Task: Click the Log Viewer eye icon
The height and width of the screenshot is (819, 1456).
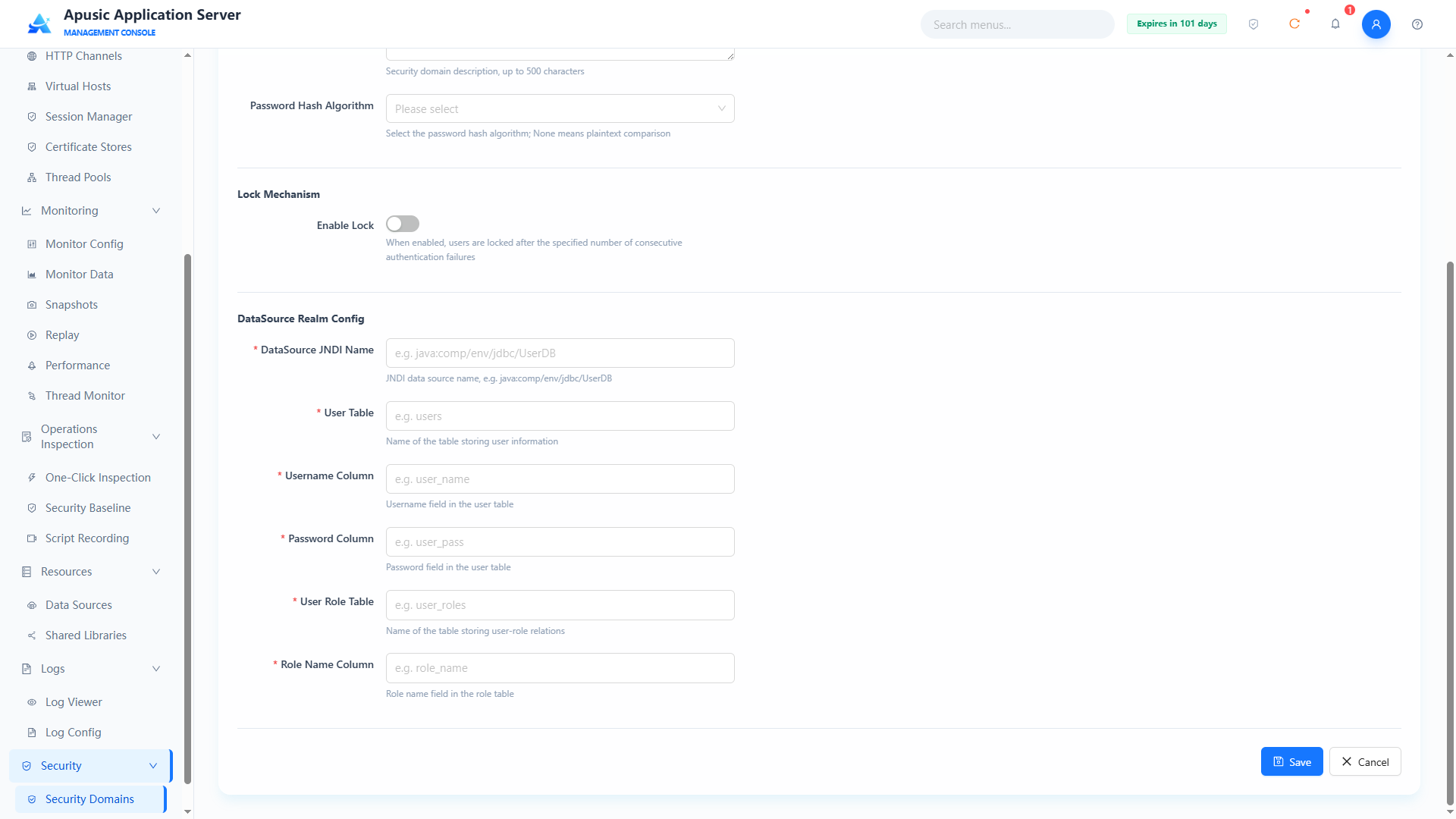Action: click(32, 702)
